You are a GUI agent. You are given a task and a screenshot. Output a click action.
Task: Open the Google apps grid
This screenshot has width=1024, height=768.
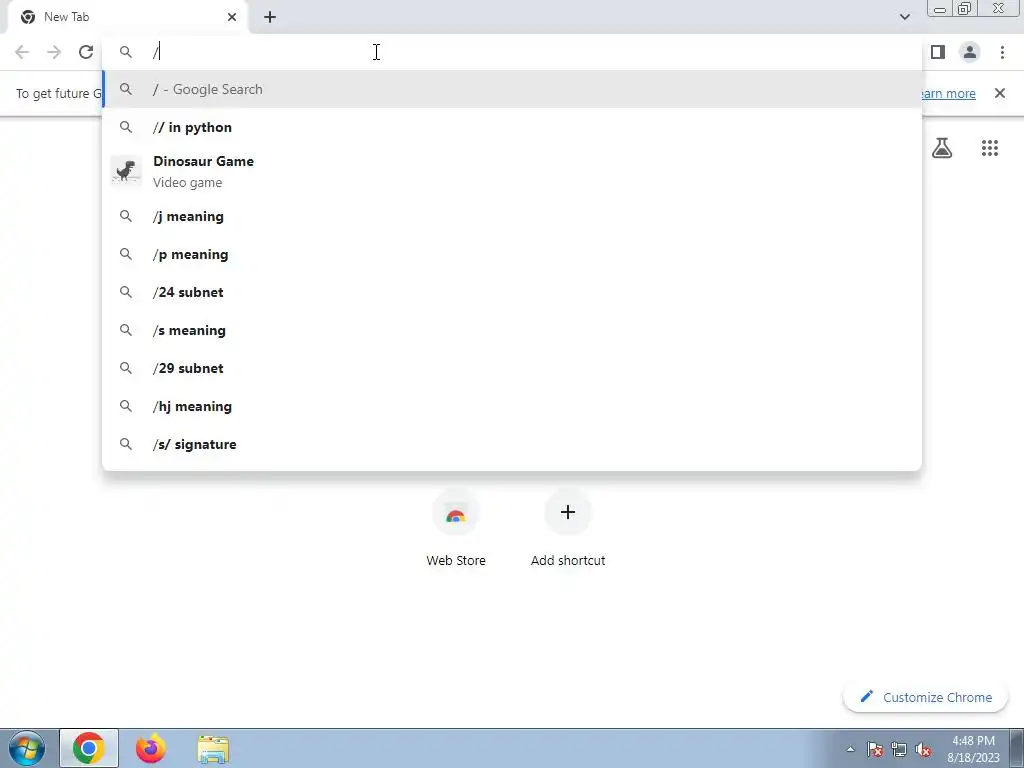990,148
